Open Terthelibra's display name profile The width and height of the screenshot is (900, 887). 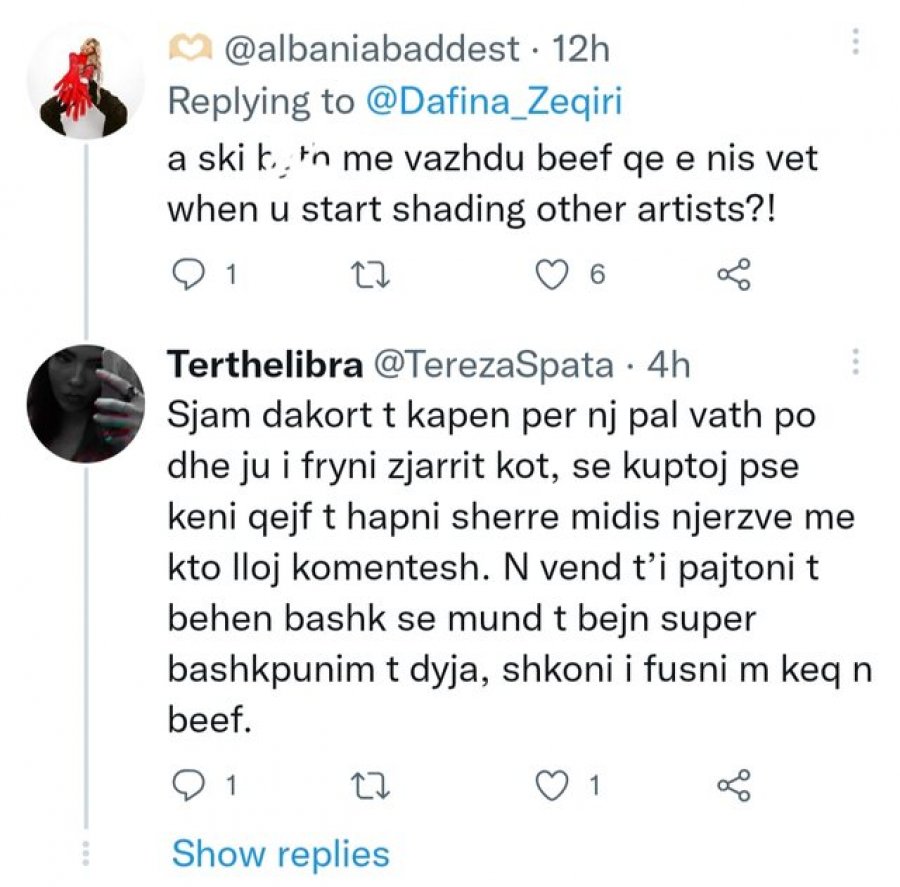265,365
